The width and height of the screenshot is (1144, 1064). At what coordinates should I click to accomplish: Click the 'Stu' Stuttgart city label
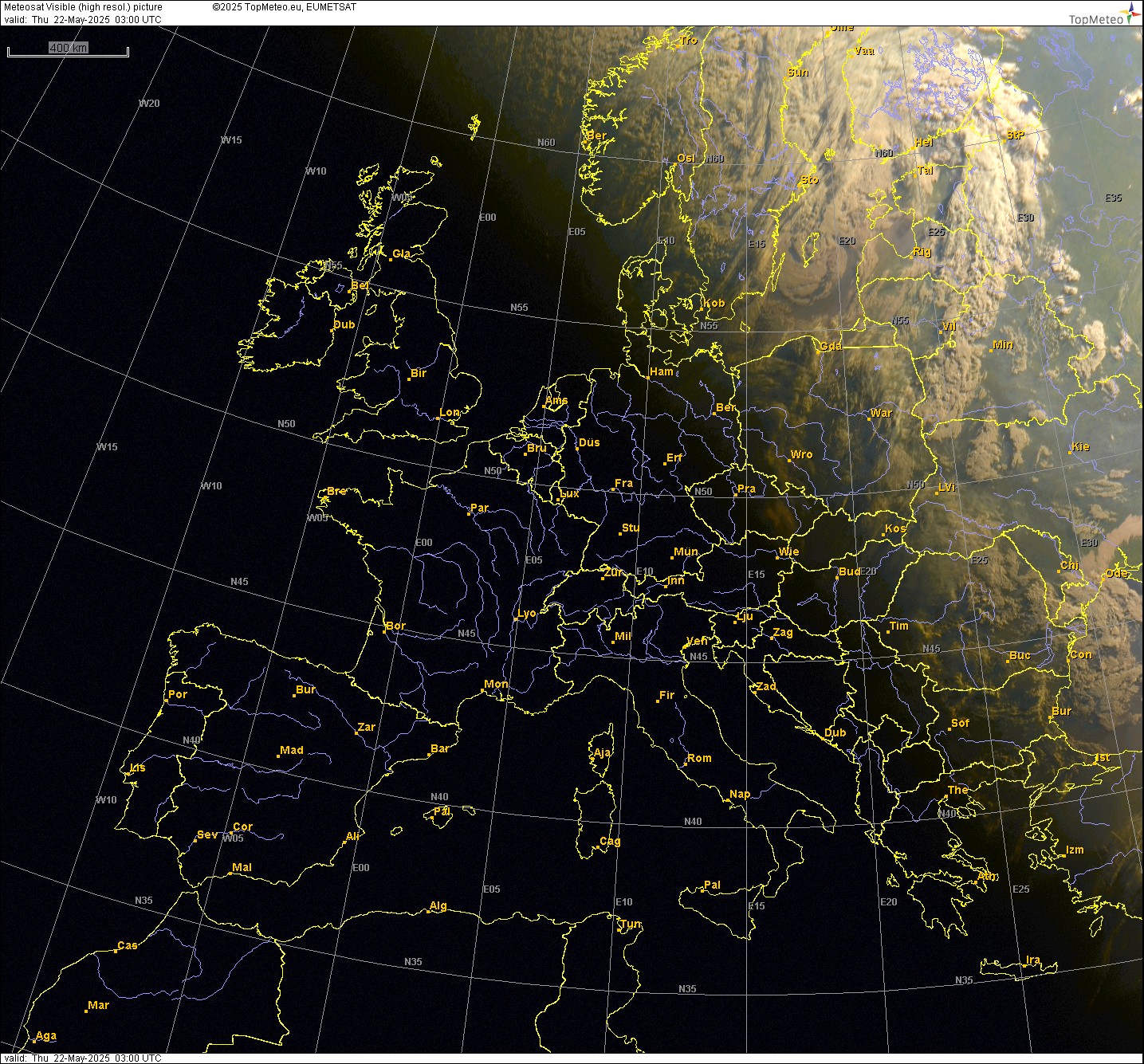630,528
